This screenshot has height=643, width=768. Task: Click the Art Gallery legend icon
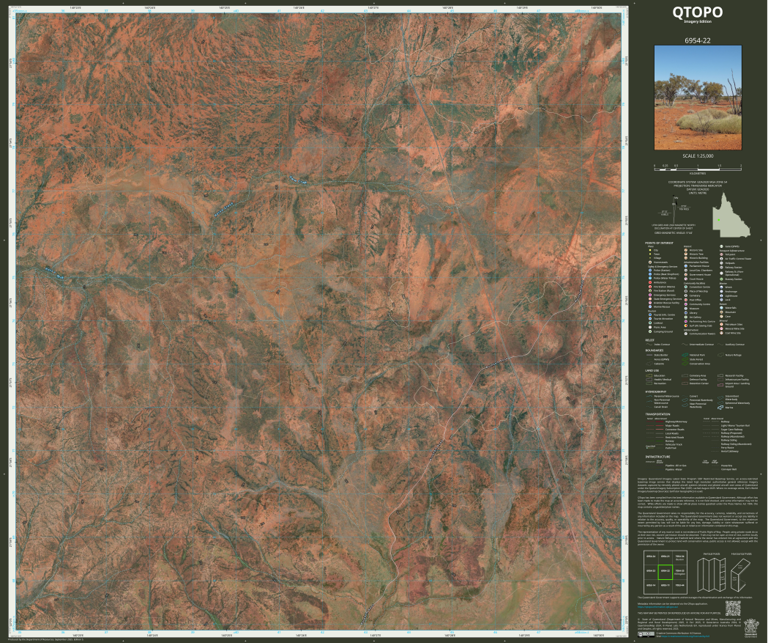(x=686, y=317)
